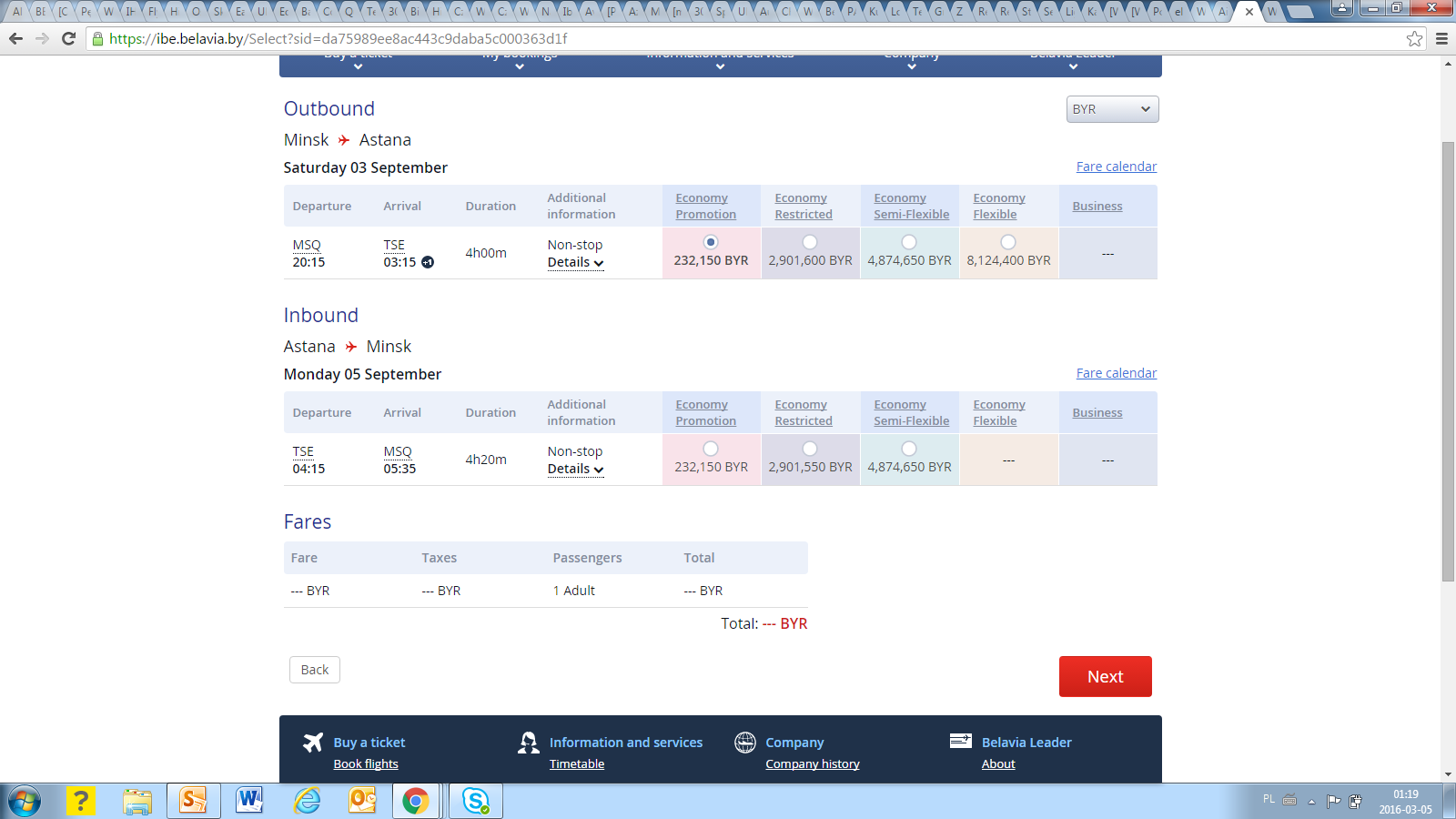Click the Next button
This screenshot has height=819, width=1456.
(x=1105, y=676)
